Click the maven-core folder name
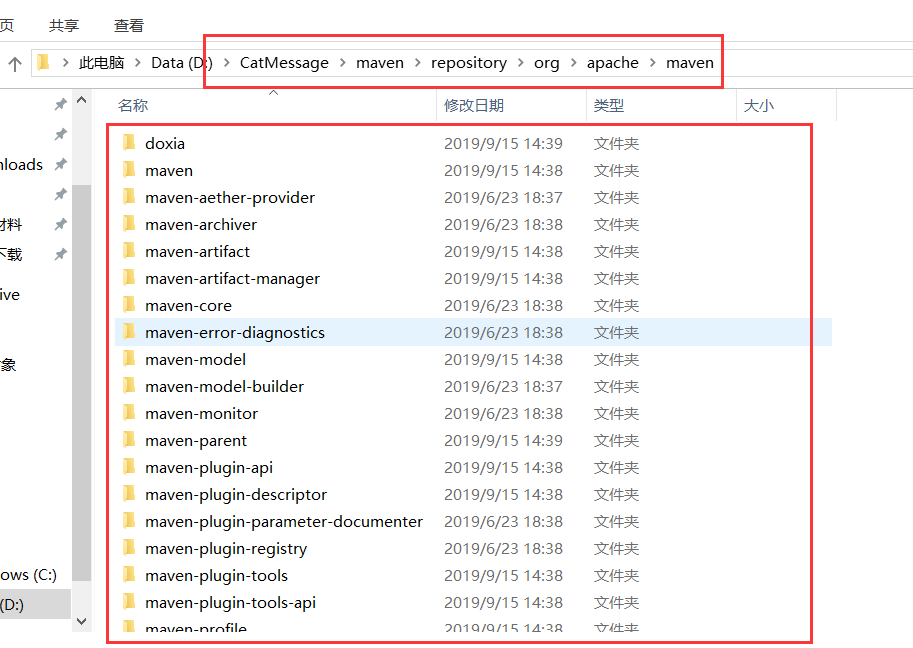The height and width of the screenshot is (648, 913). [188, 306]
